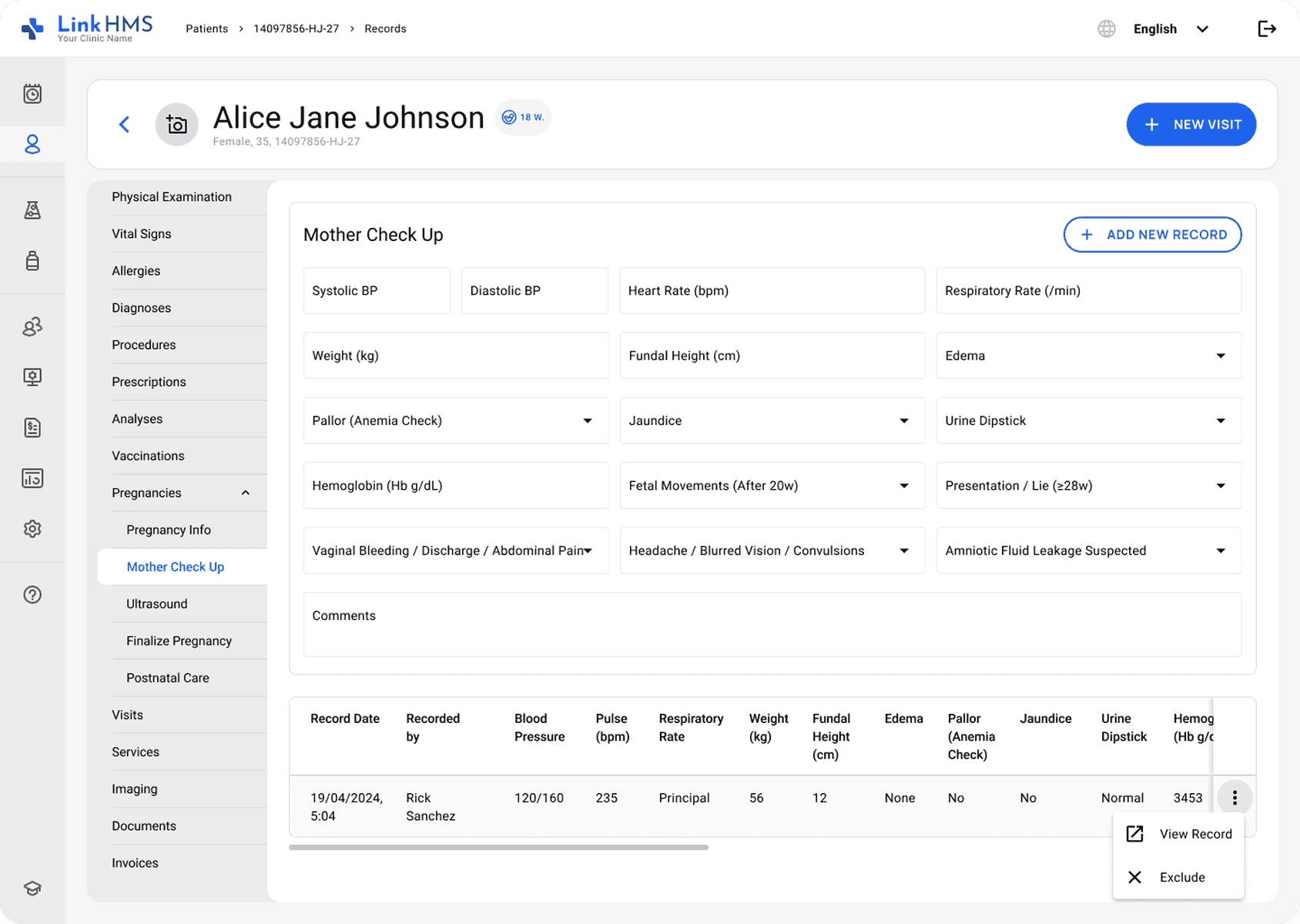Go back using the left arrow icon
The image size is (1300, 924).
click(124, 125)
